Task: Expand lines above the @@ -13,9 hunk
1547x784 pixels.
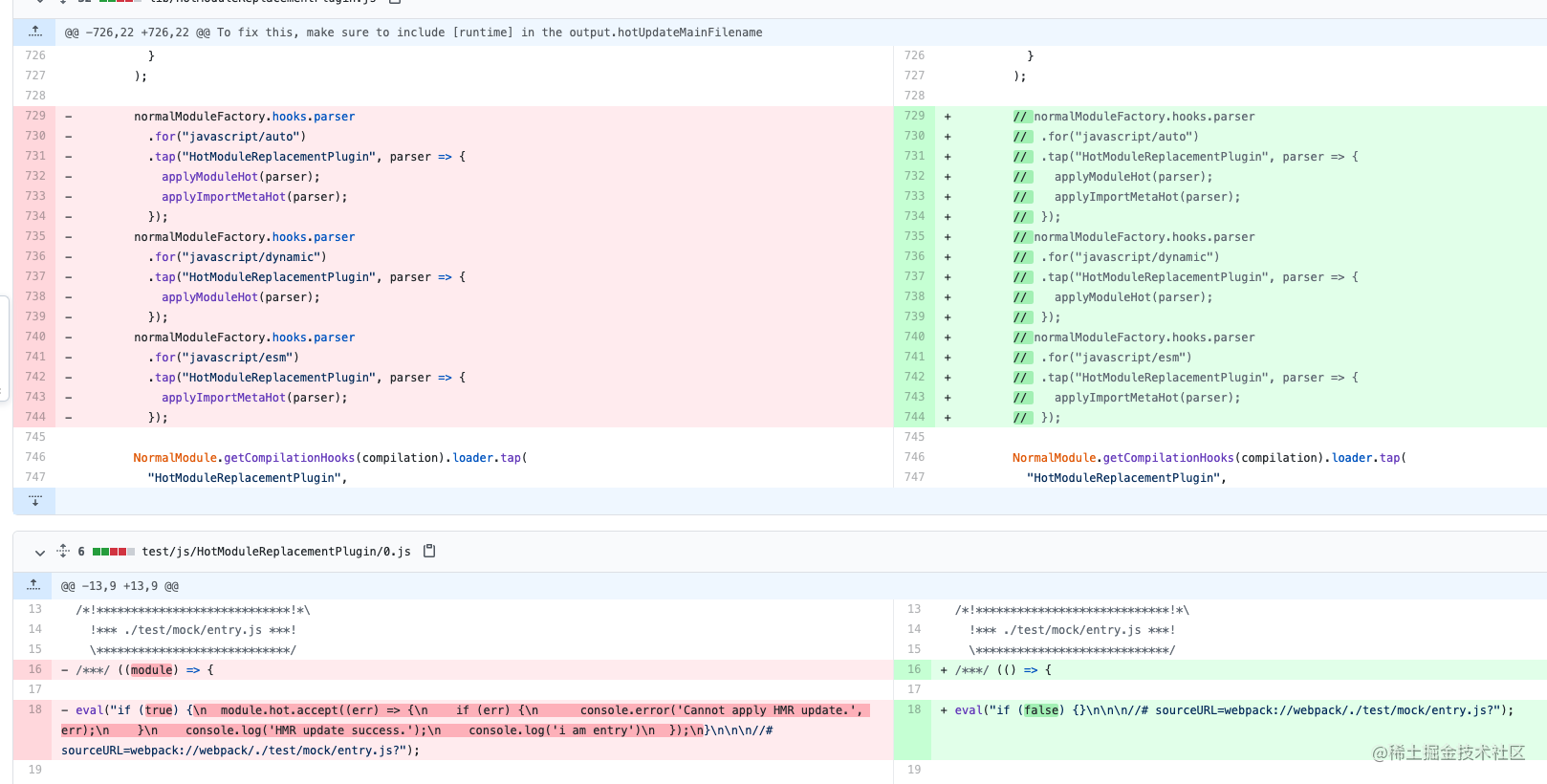Action: pos(33,585)
